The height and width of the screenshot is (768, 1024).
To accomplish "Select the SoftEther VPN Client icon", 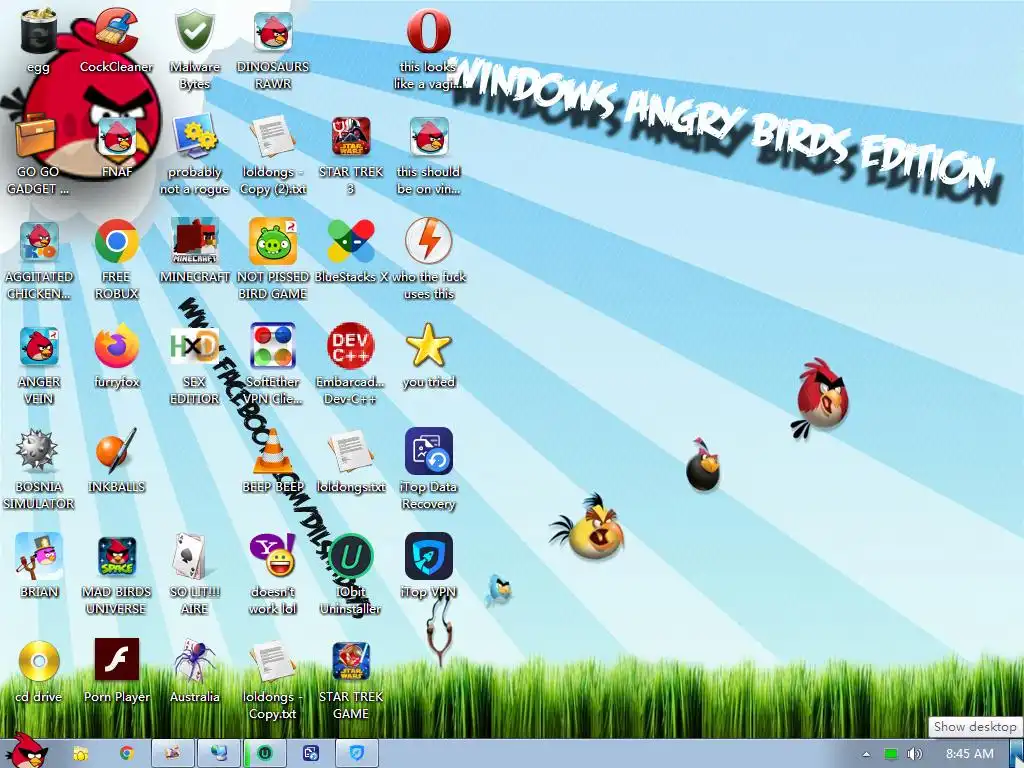I will (273, 345).
